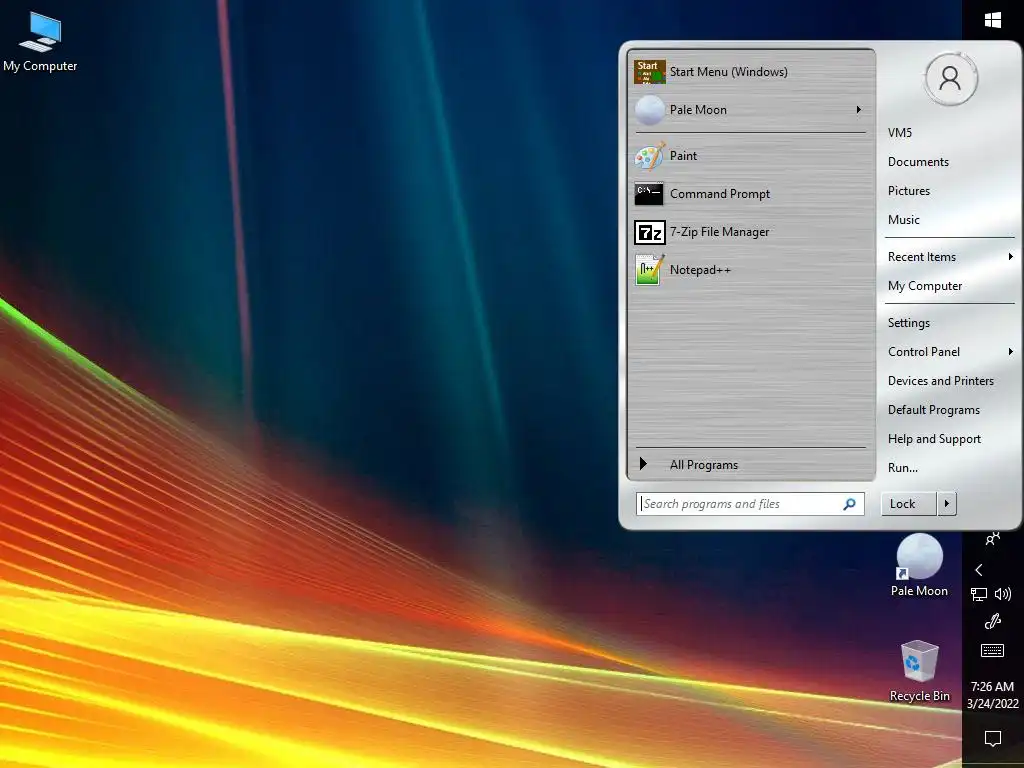Click the All Programs label
The width and height of the screenshot is (1024, 768).
point(703,464)
